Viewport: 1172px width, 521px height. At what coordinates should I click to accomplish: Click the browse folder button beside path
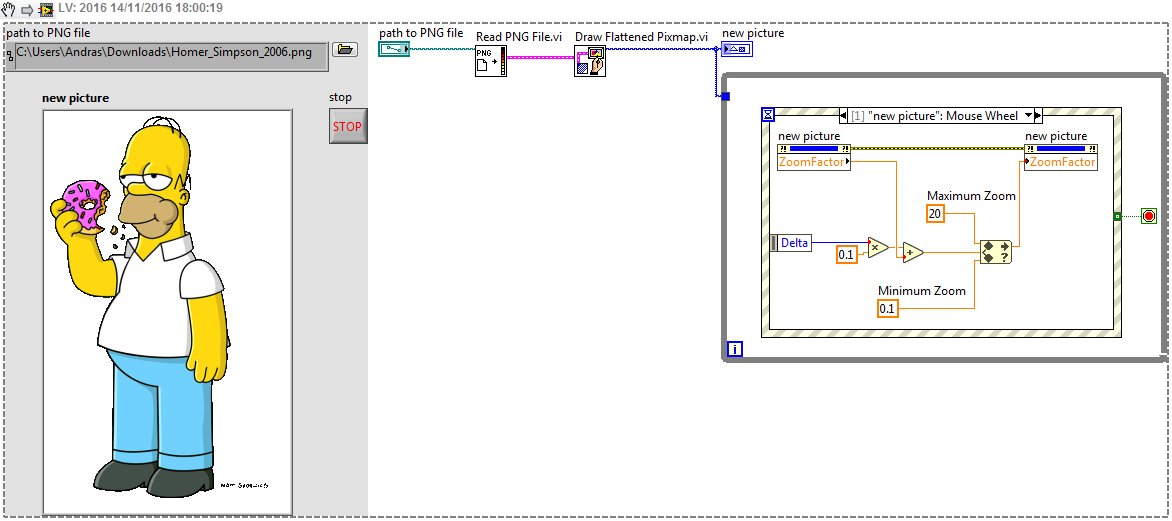click(345, 49)
